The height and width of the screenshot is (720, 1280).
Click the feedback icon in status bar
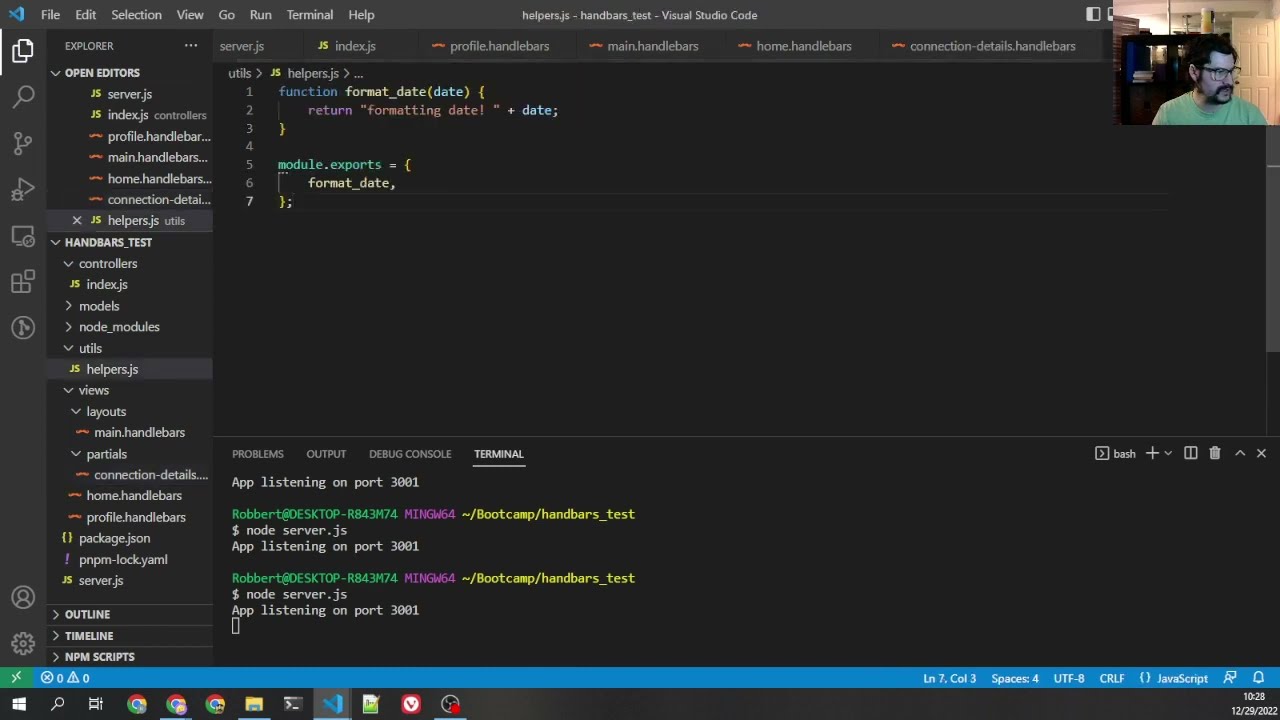coord(1230,678)
